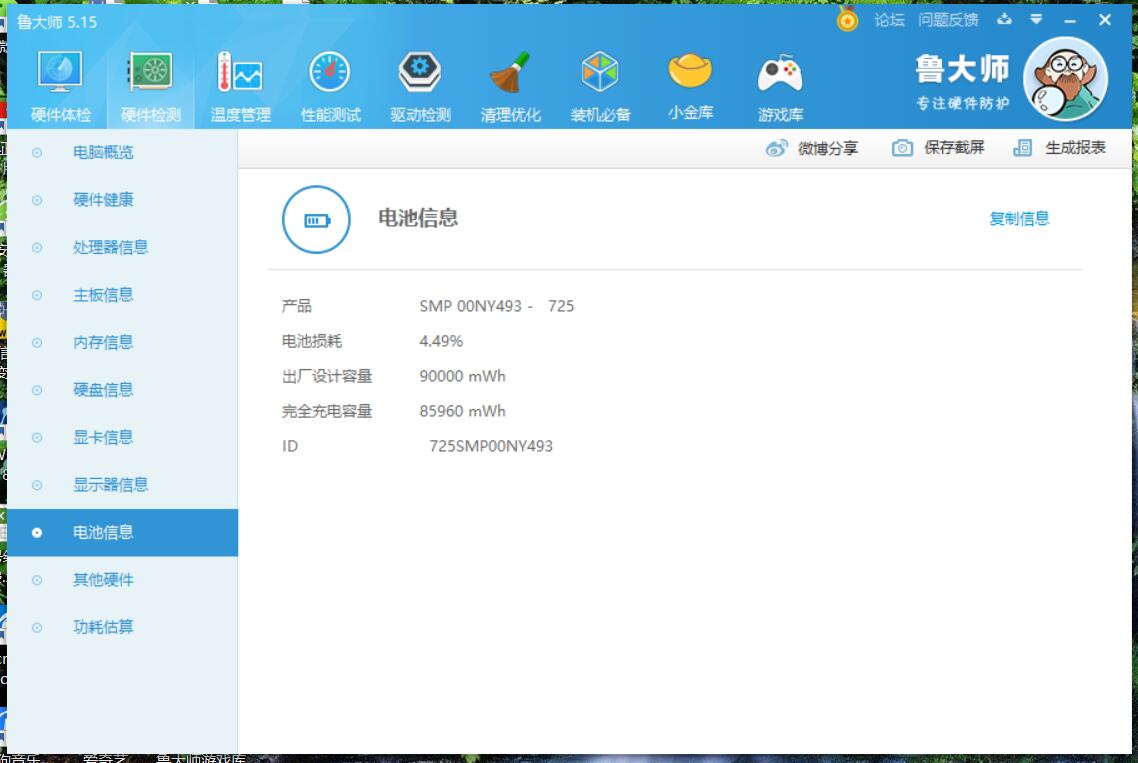This screenshot has width=1138, height=763.
Task: Share via 微博分享 button
Action: [x=812, y=148]
